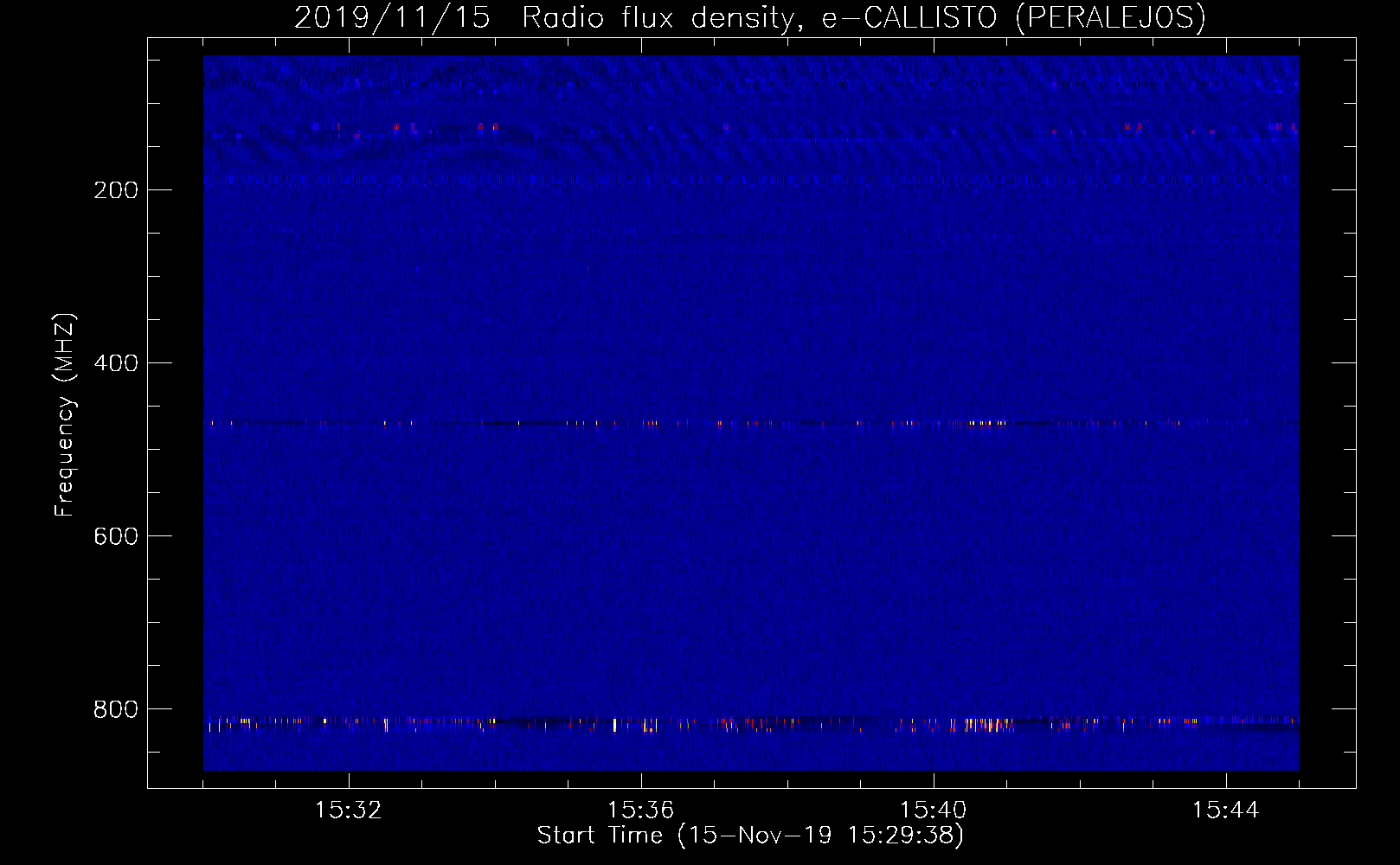
Task: Pick the 15:44 time tick label
Action: (1226, 811)
